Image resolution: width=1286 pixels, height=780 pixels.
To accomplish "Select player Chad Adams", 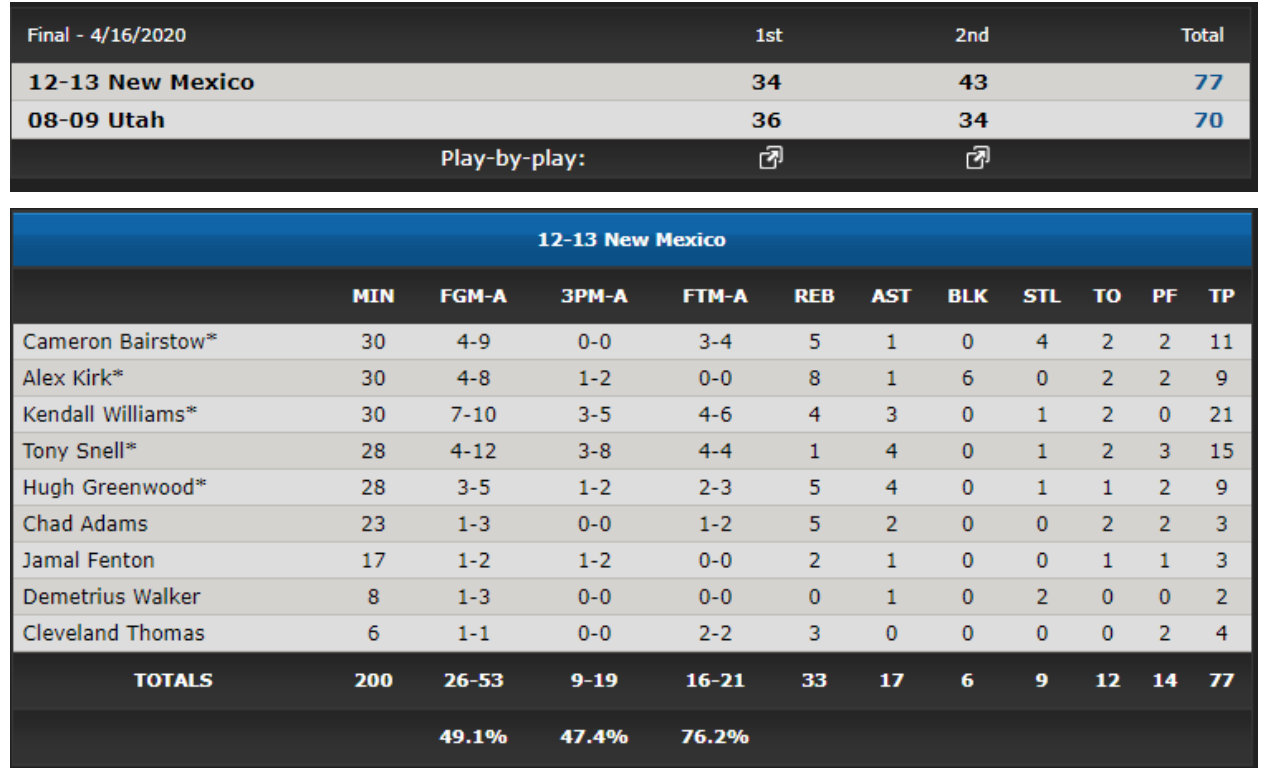I will 85,524.
